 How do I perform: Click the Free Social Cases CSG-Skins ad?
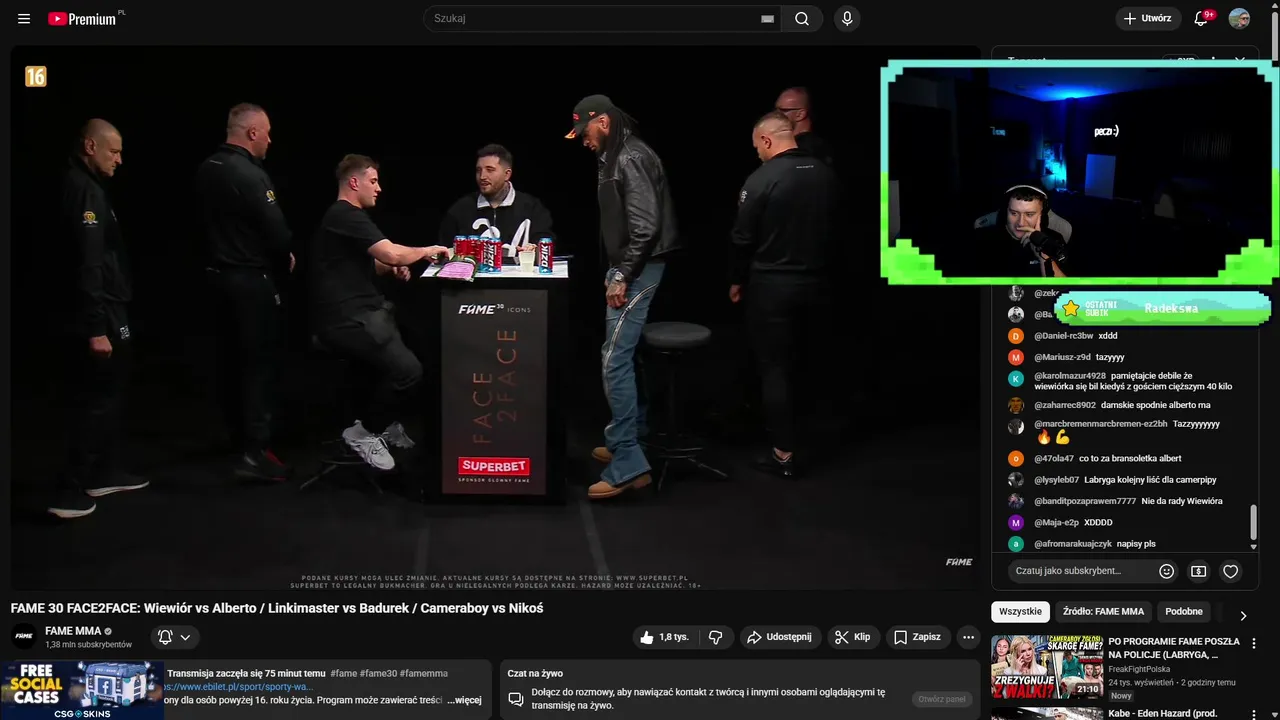82,690
